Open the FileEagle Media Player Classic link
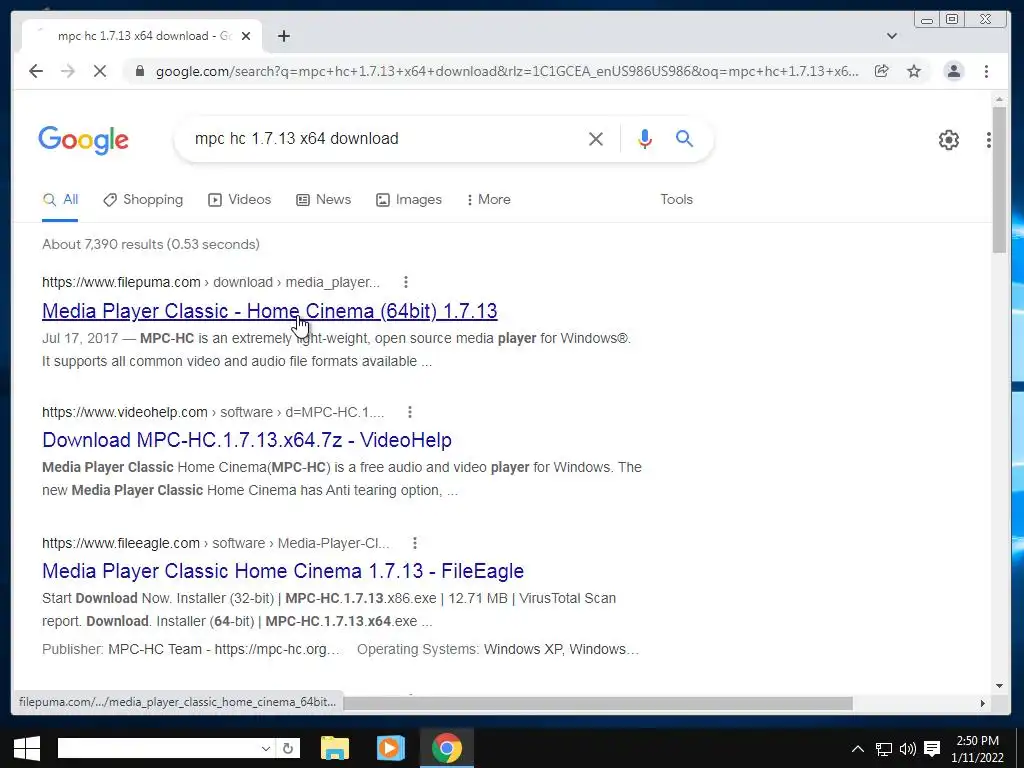 (283, 571)
